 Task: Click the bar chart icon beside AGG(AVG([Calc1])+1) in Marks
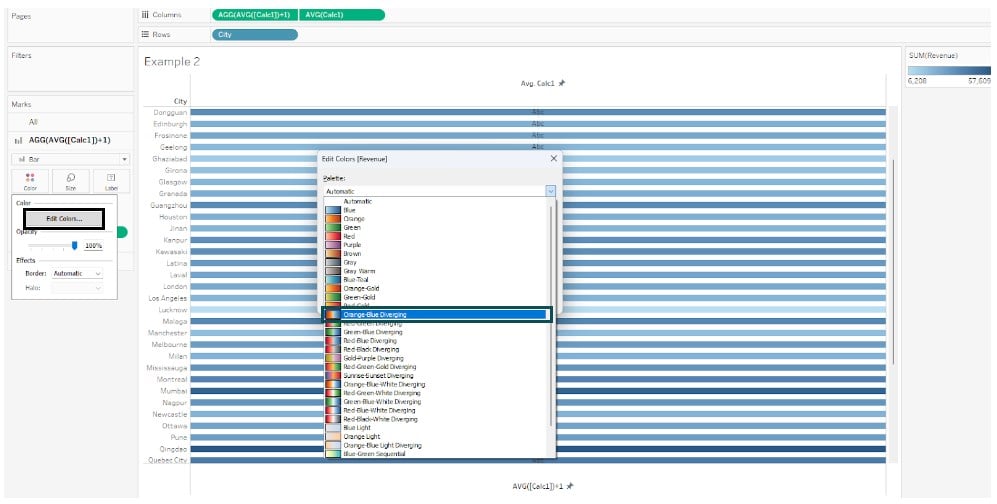(x=18, y=140)
